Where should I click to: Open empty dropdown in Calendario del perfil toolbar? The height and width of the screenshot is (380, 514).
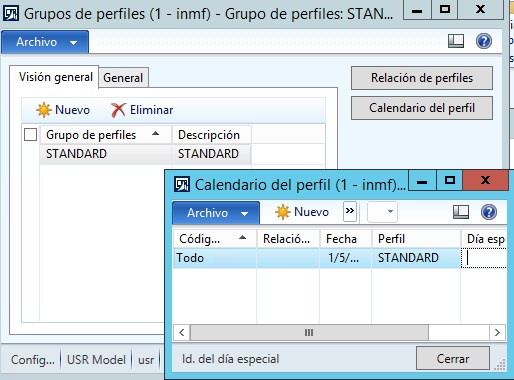point(382,212)
